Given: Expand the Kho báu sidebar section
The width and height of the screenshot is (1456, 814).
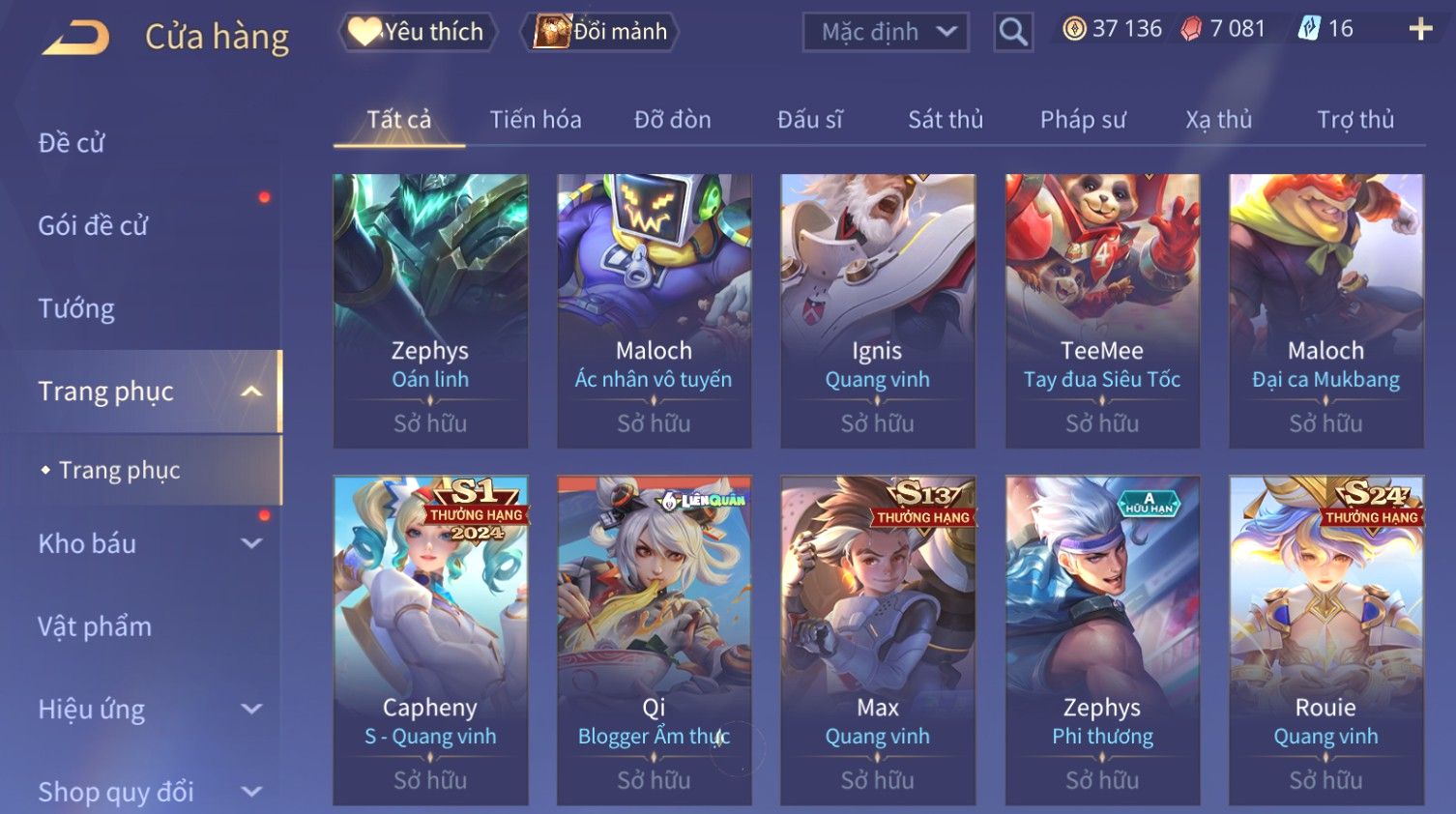Looking at the screenshot, I should click(251, 543).
